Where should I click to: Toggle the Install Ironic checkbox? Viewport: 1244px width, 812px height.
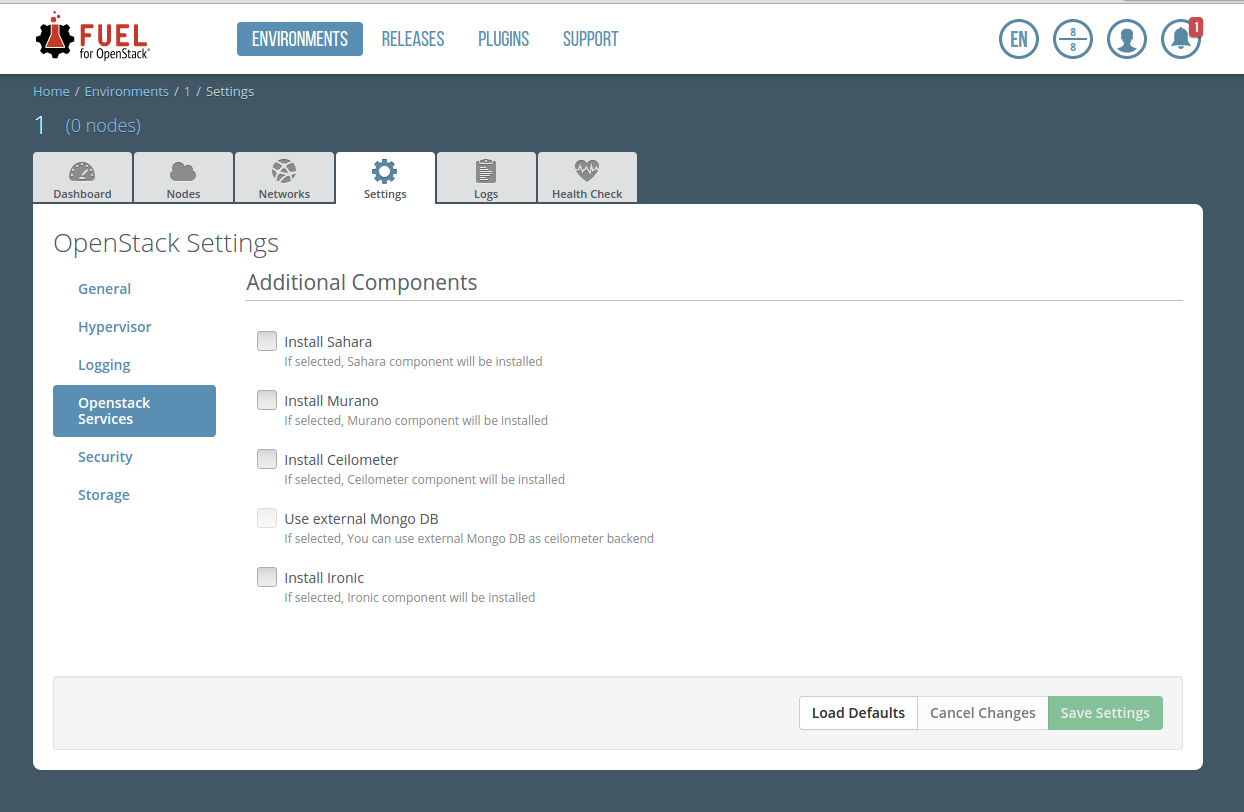pos(267,578)
